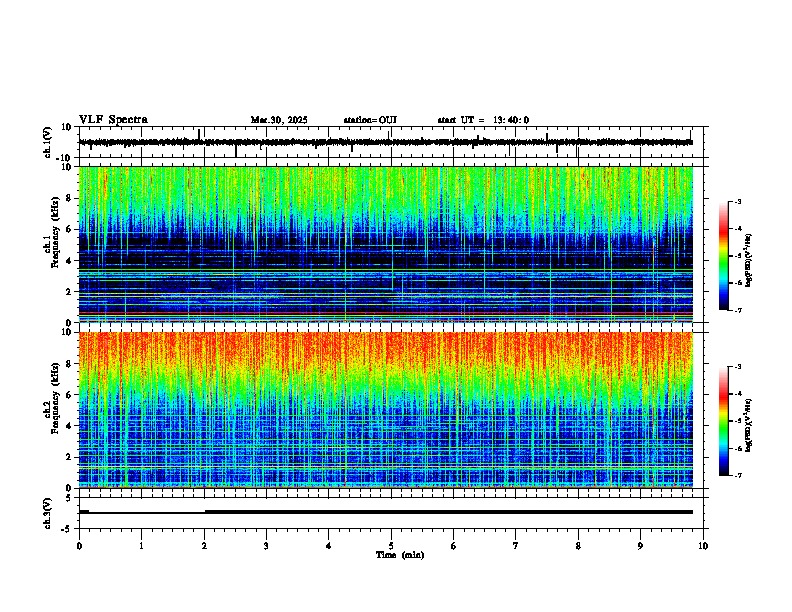Click the "Time (min)" axis title
This screenshot has height=612, width=792.
pos(400,555)
